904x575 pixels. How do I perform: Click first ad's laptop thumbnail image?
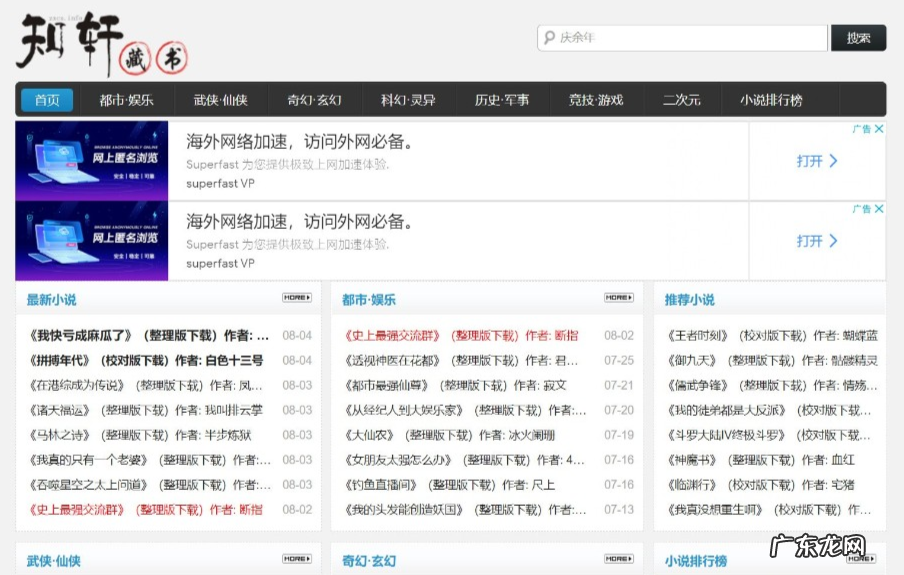tap(92, 161)
